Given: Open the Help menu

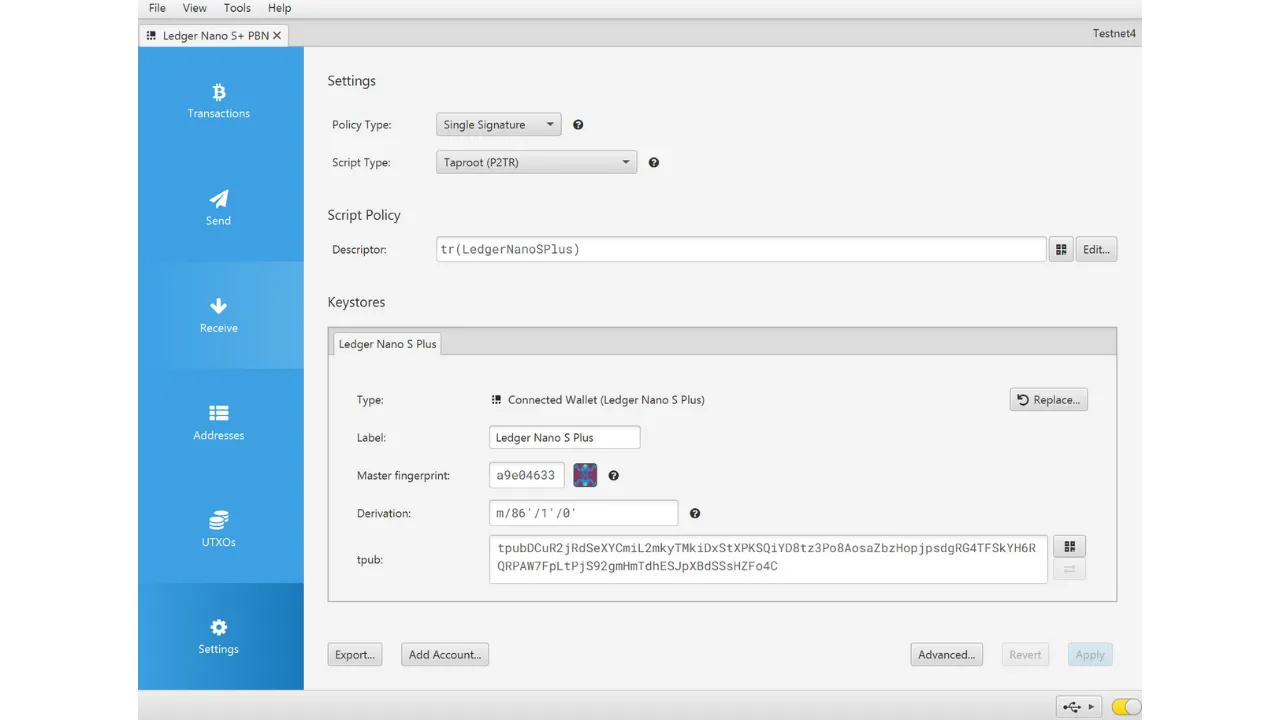Looking at the screenshot, I should (280, 8).
